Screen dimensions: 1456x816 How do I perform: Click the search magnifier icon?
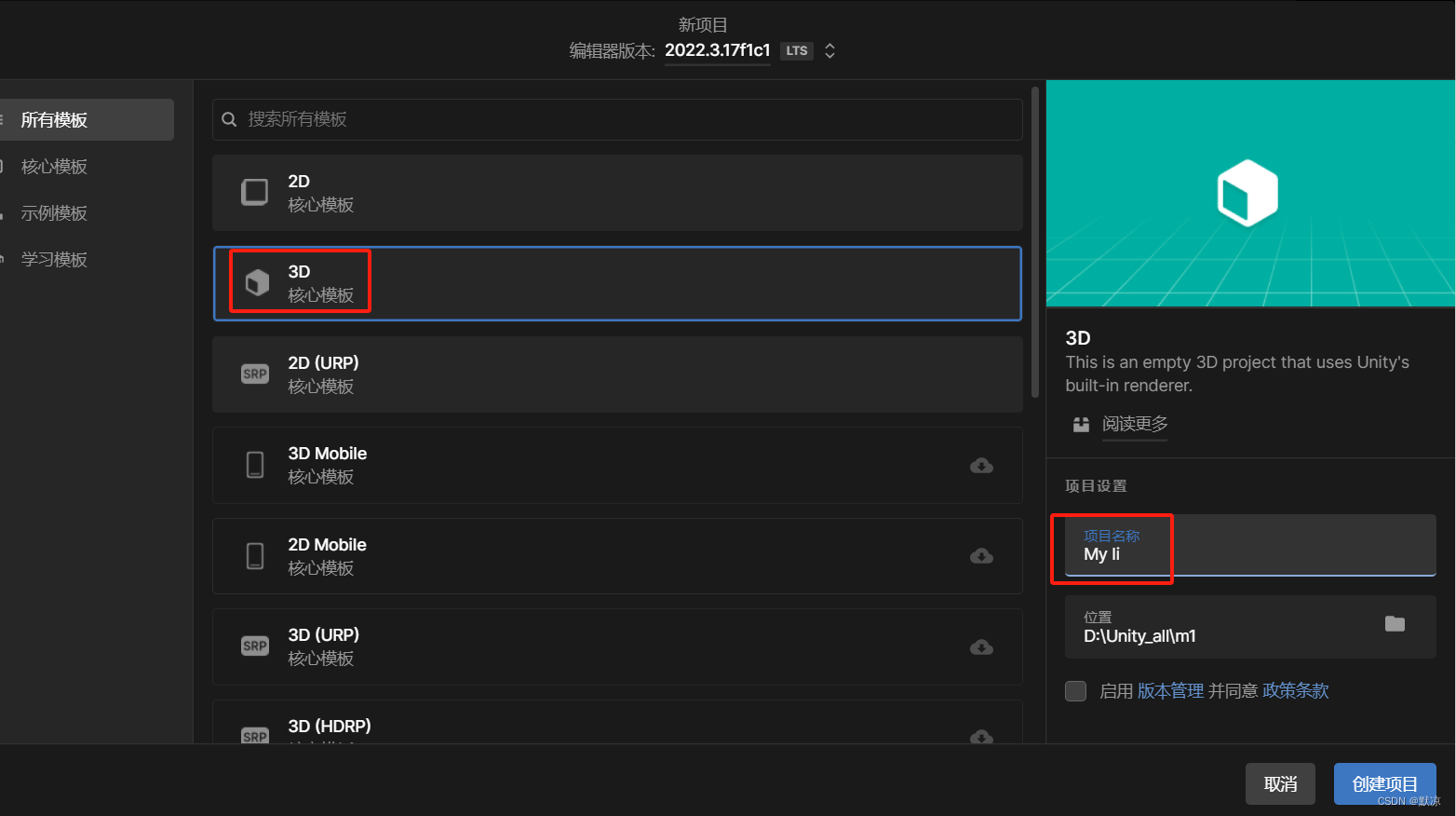[x=229, y=119]
